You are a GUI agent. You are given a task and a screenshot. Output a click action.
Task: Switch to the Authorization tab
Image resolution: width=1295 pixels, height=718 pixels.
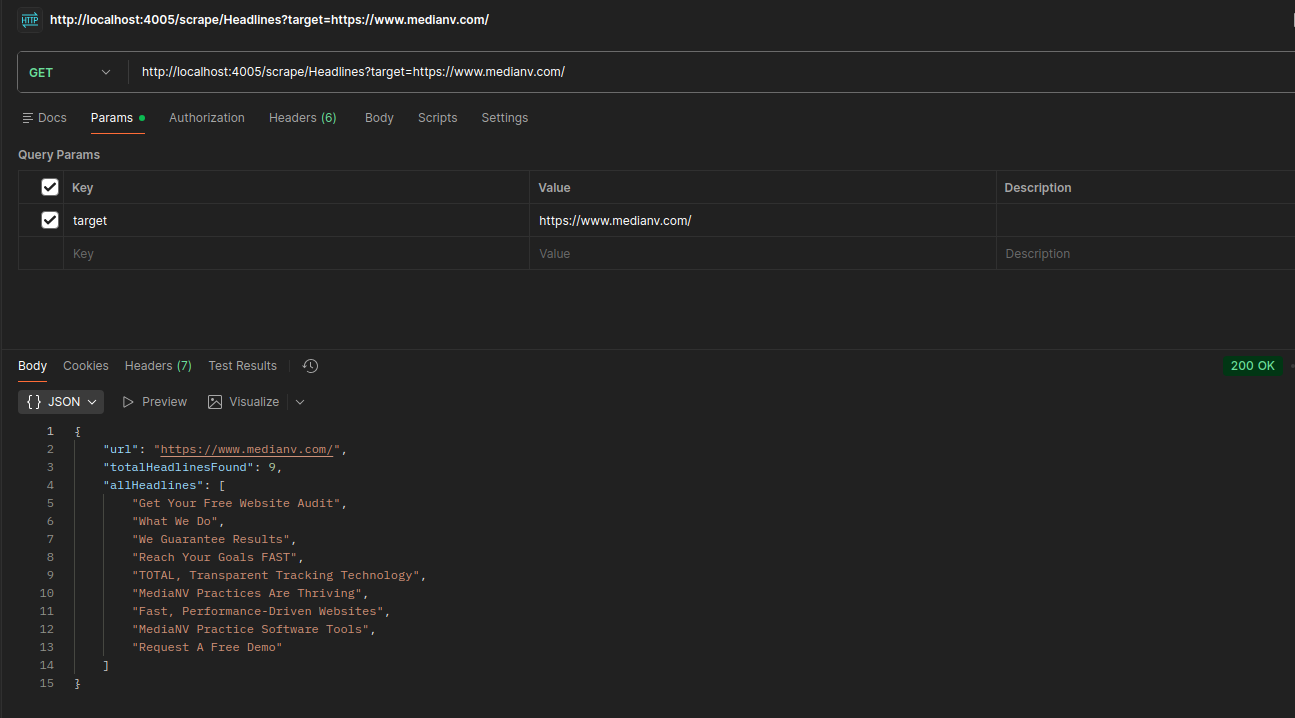pos(206,118)
